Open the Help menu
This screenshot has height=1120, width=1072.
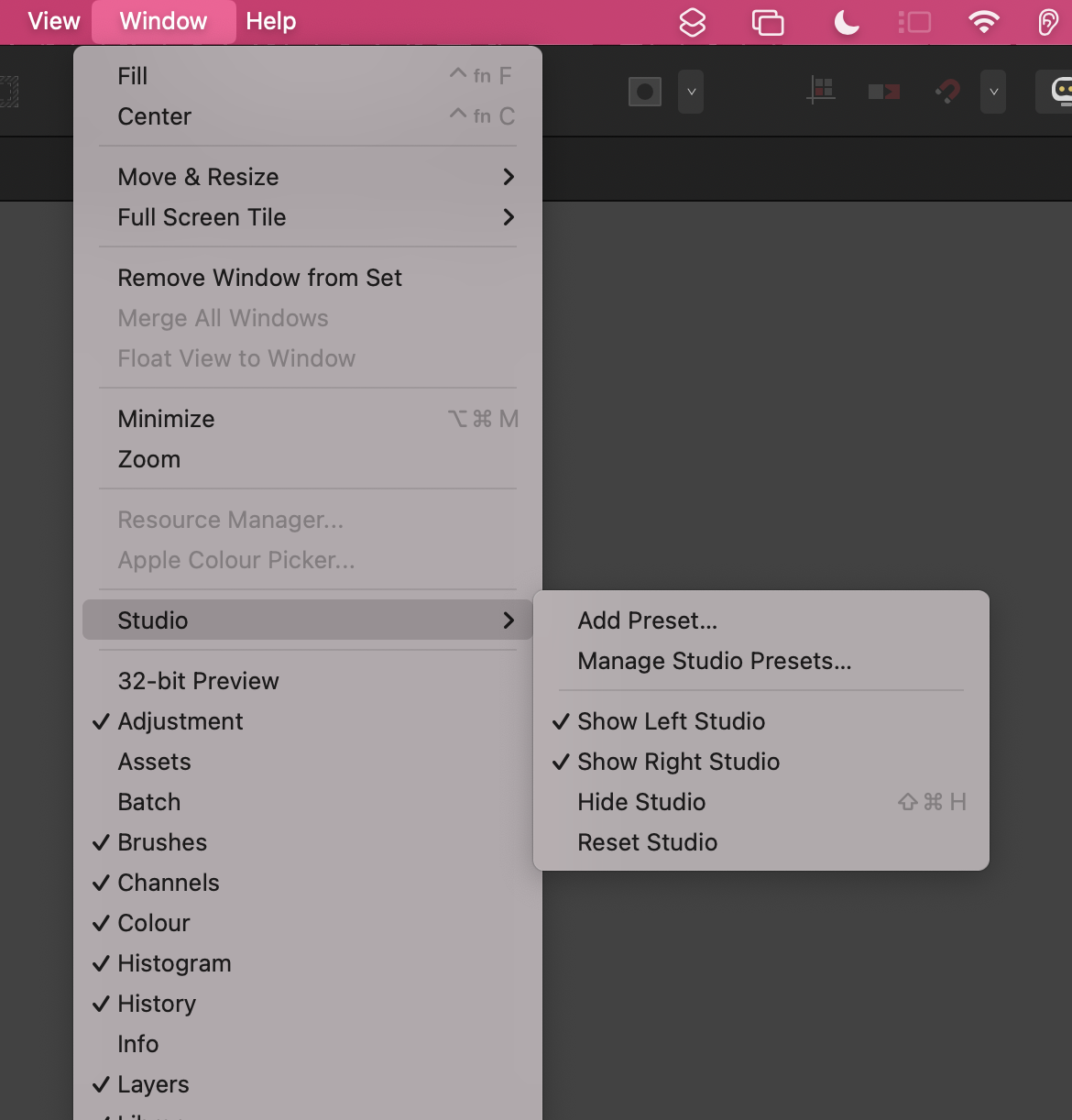[x=270, y=21]
